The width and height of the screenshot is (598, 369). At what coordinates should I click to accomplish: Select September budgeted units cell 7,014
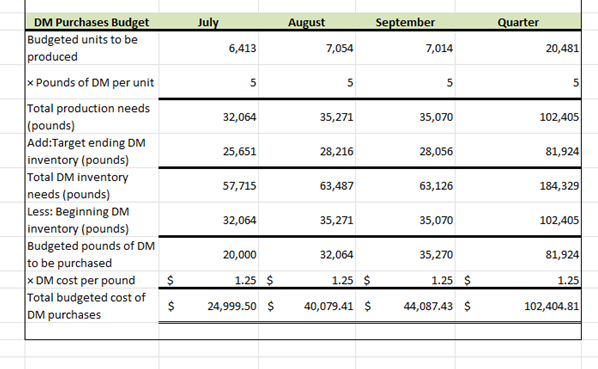[x=405, y=48]
